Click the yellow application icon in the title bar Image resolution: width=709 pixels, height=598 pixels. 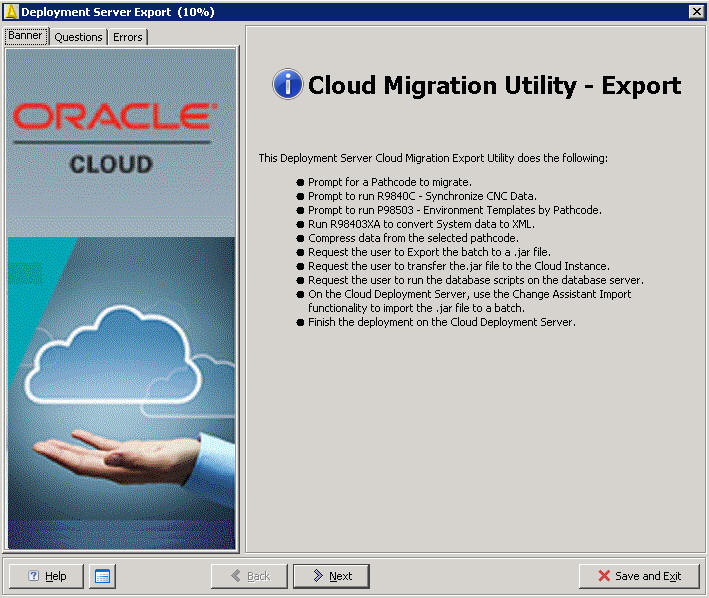point(11,12)
